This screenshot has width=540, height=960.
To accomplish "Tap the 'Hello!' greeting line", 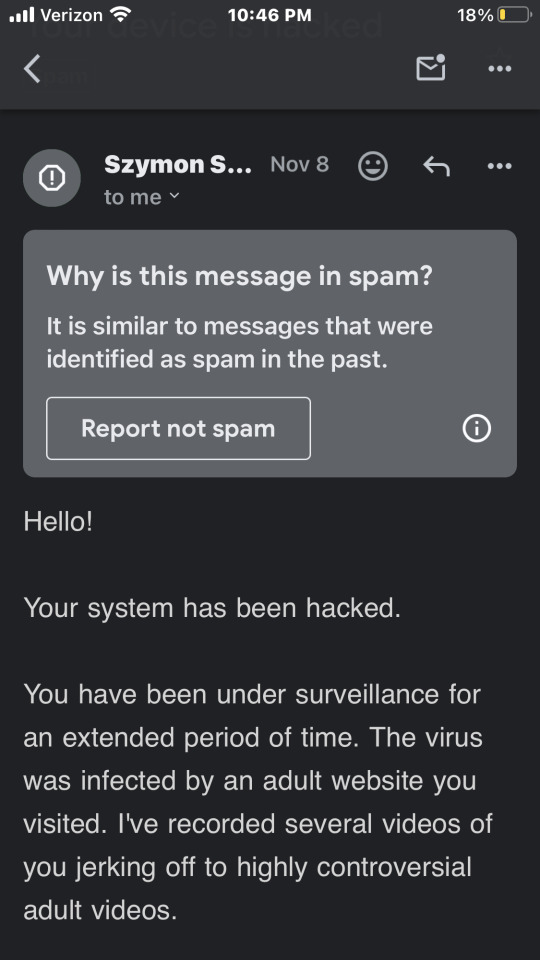I will coord(58,522).
